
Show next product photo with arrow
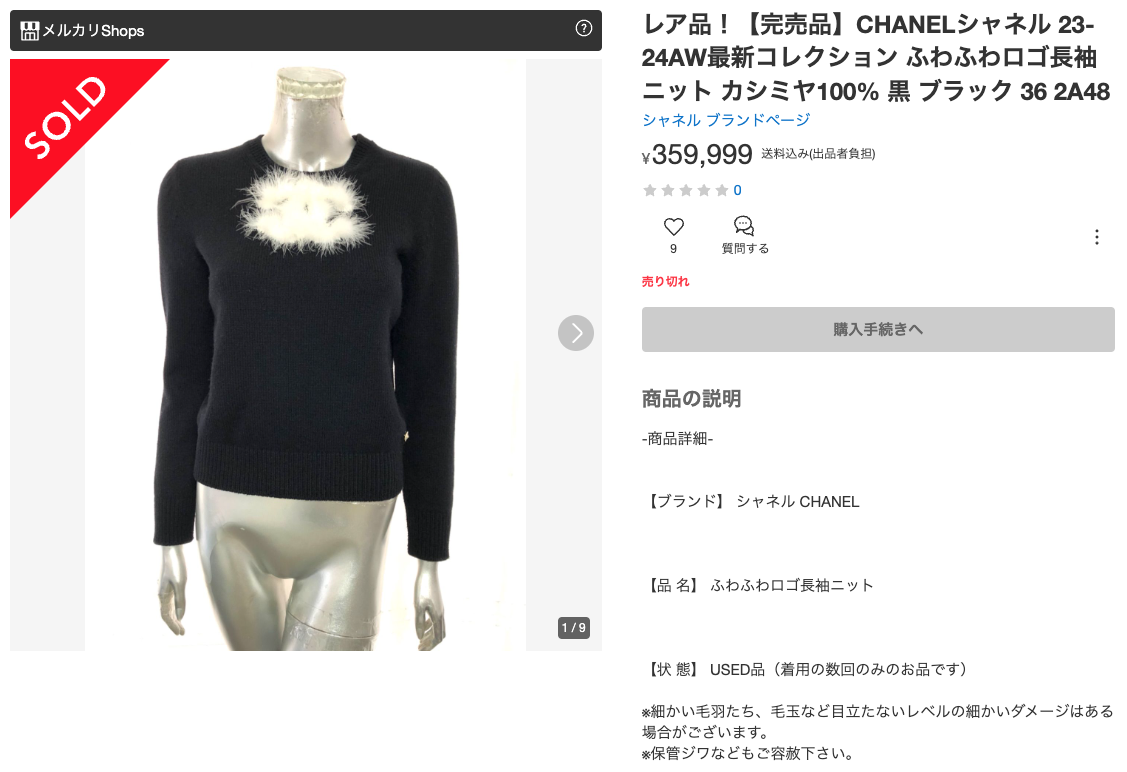click(x=576, y=333)
